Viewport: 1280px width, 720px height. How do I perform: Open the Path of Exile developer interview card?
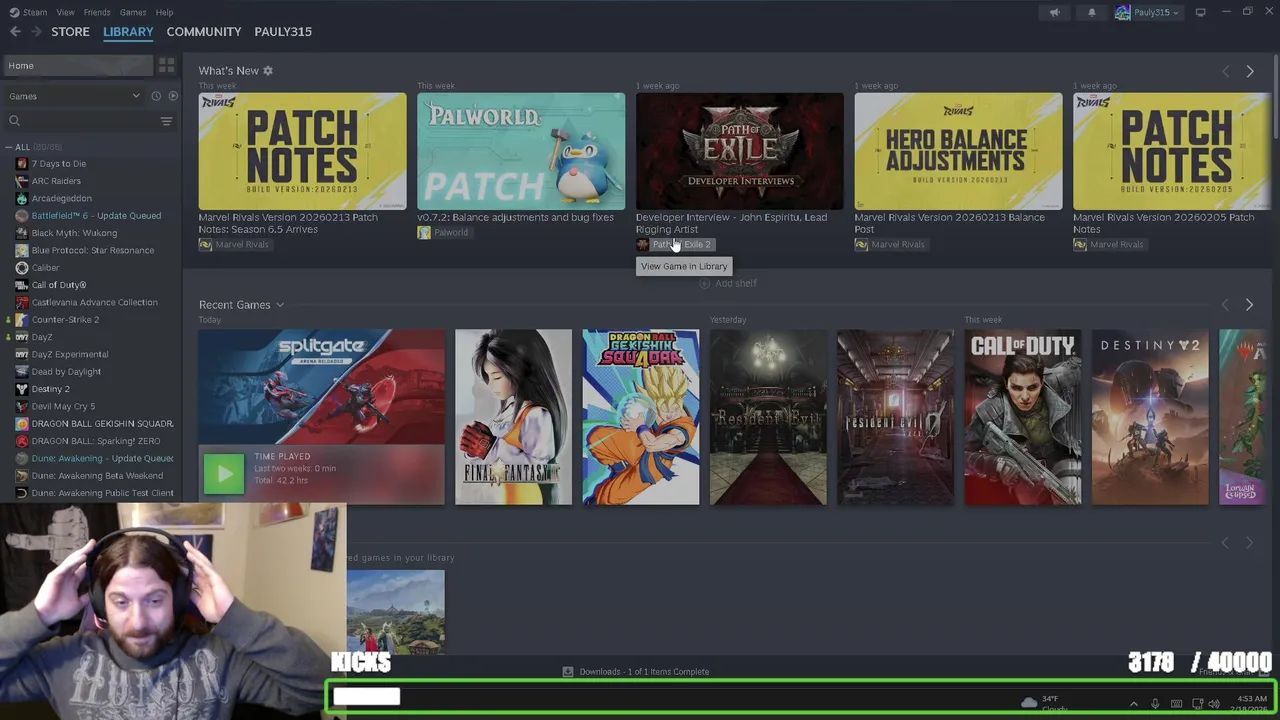coord(740,152)
